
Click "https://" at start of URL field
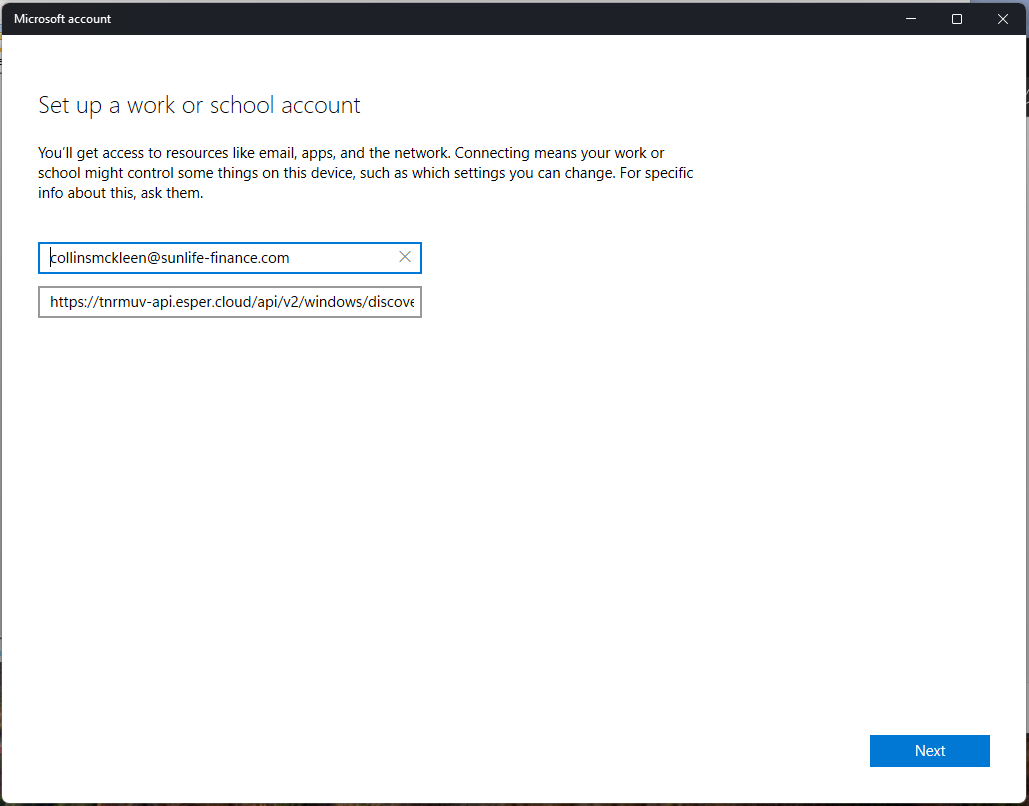[x=72, y=302]
